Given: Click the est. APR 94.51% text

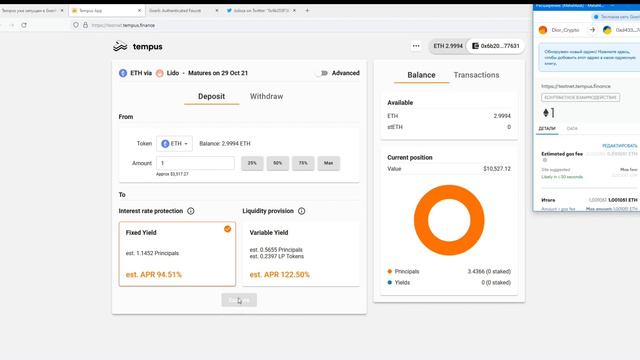Looking at the screenshot, I should coord(153,275).
